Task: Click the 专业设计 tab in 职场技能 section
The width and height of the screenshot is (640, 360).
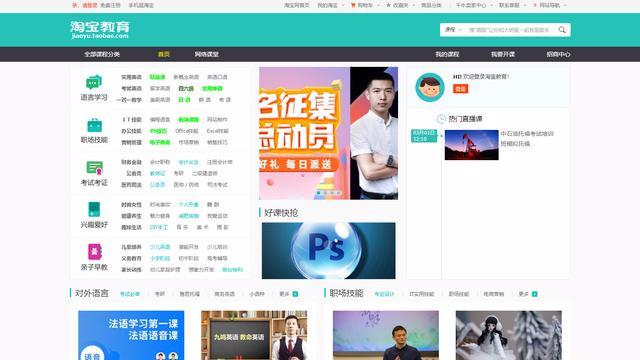Action: coord(384,294)
